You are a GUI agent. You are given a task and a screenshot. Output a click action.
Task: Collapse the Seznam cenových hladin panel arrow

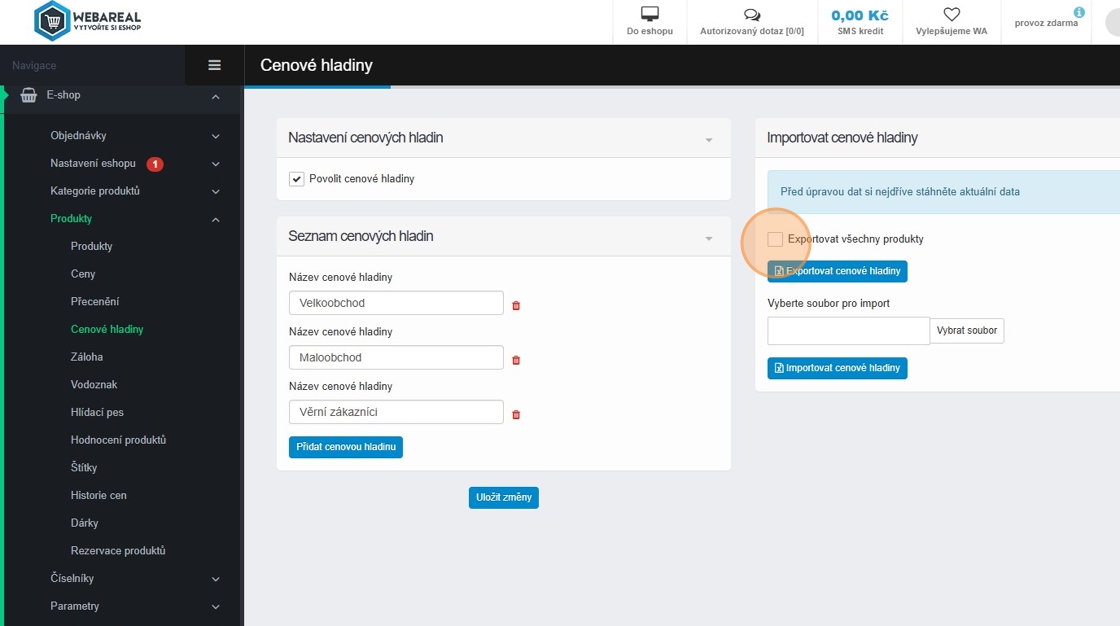click(709, 238)
